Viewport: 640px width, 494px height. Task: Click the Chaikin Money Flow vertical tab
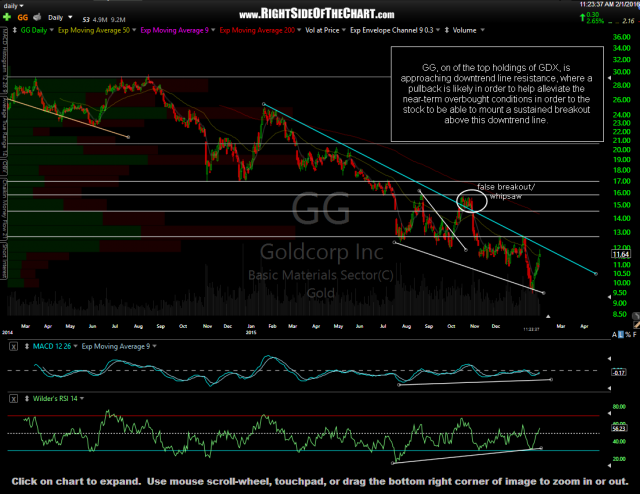point(4,209)
